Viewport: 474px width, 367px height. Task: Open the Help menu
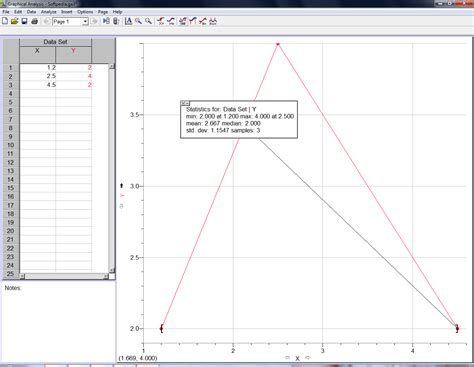click(117, 12)
